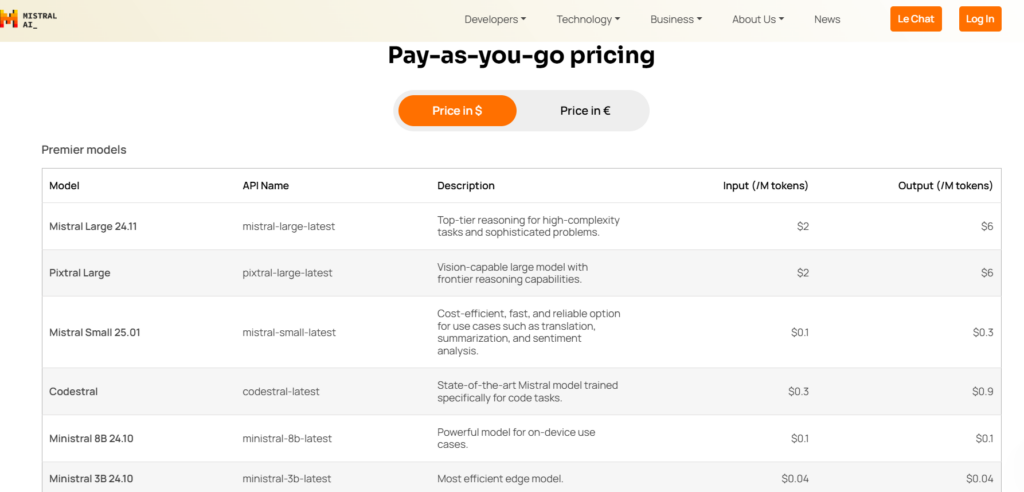Click the Output (/M tokens) header
The height and width of the screenshot is (492, 1024).
coord(945,186)
